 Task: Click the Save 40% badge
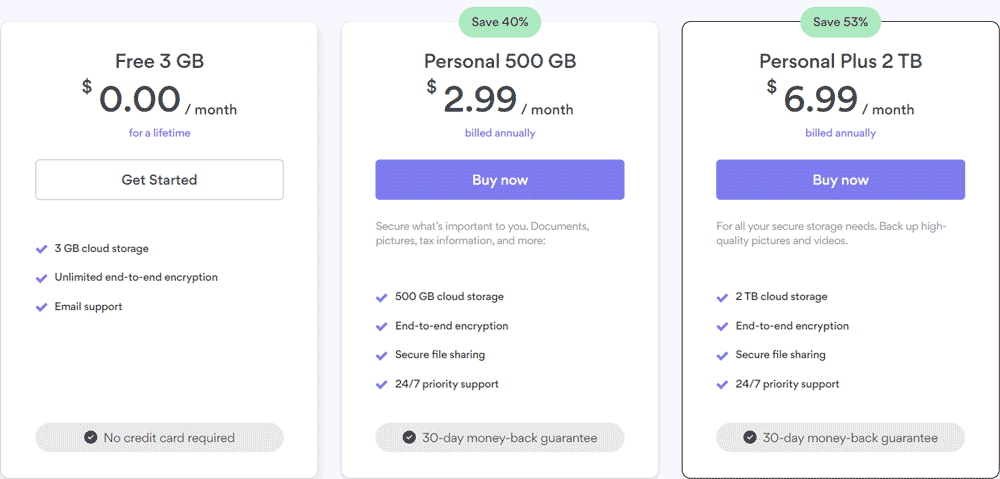pos(500,21)
